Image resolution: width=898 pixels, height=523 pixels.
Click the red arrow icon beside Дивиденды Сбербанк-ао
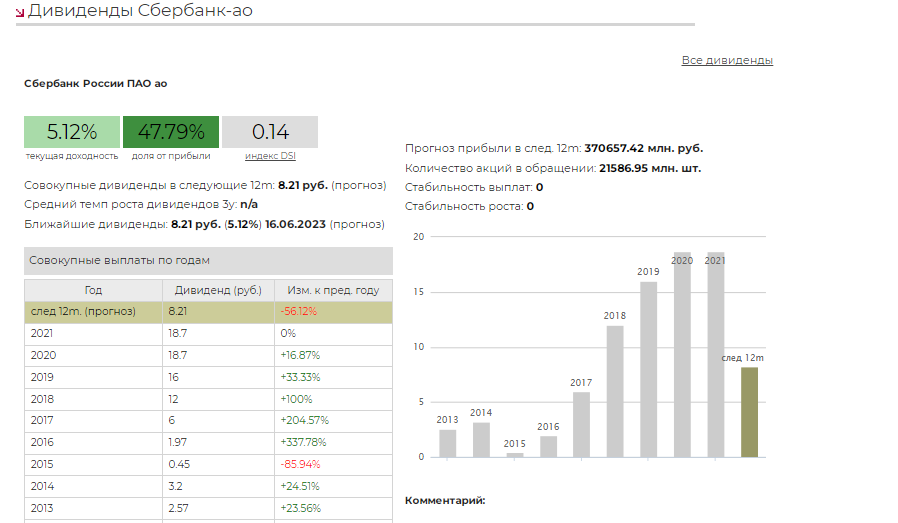click(20, 13)
